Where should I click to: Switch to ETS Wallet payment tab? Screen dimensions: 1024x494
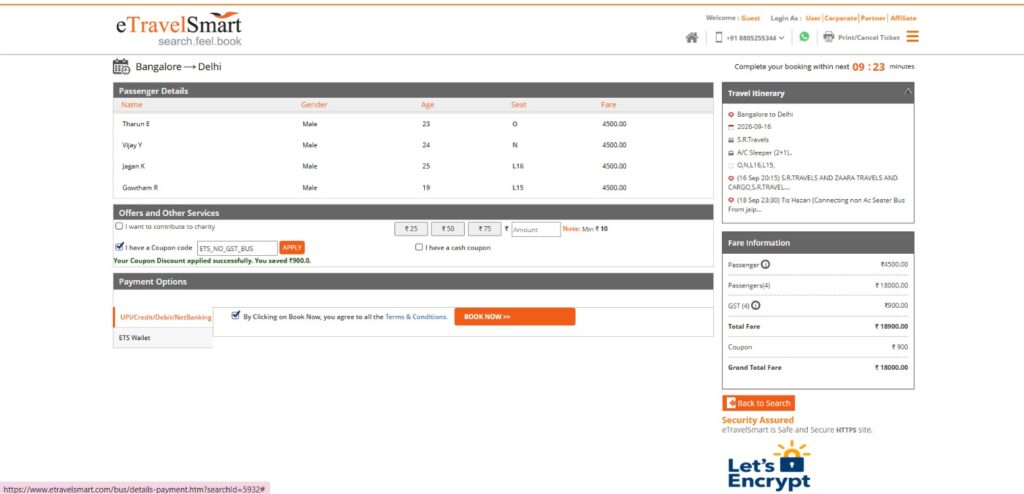(x=163, y=338)
